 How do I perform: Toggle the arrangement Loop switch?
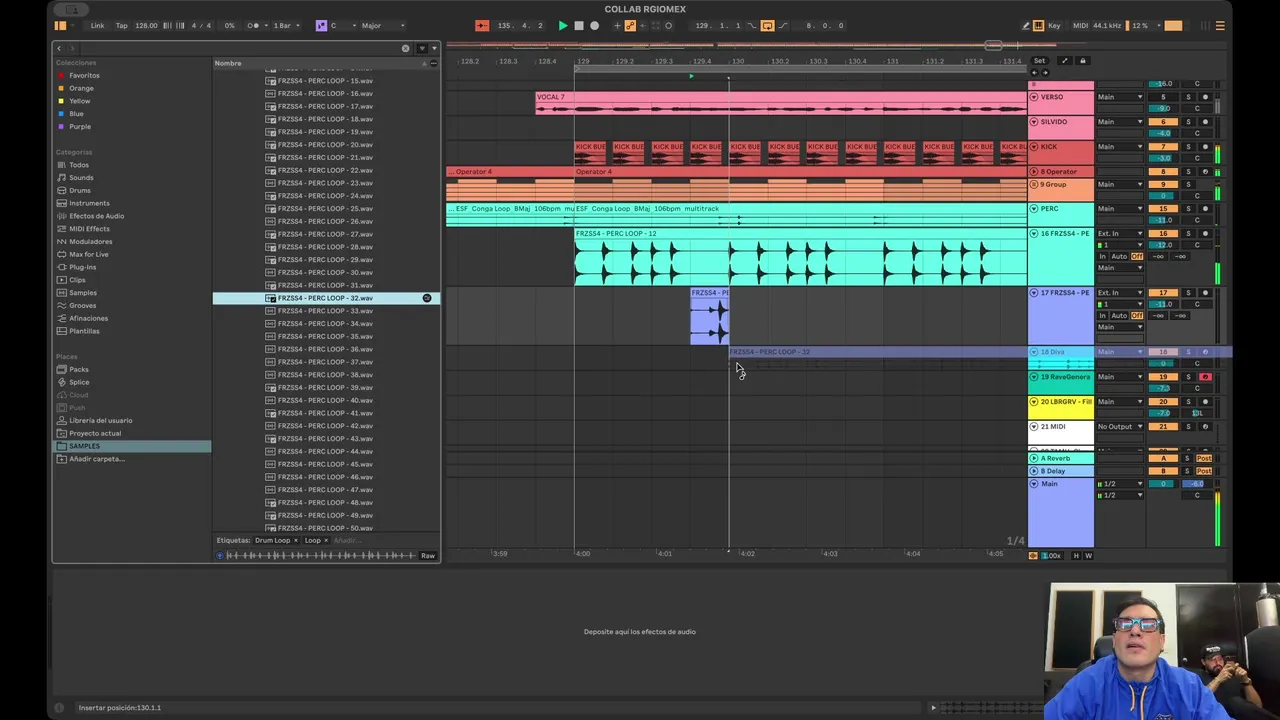click(x=767, y=26)
